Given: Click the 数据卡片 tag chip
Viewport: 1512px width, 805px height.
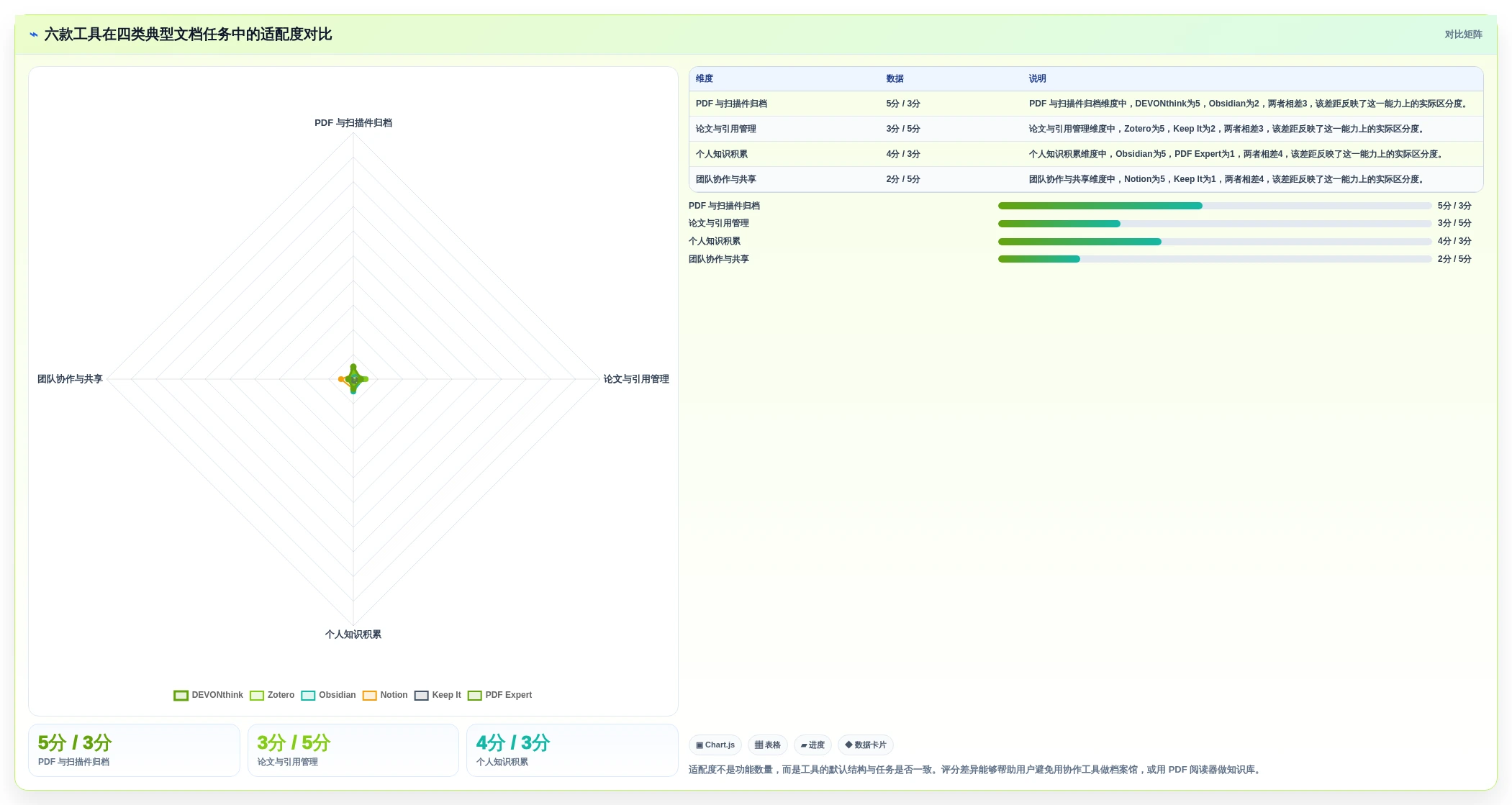Looking at the screenshot, I should coord(866,745).
